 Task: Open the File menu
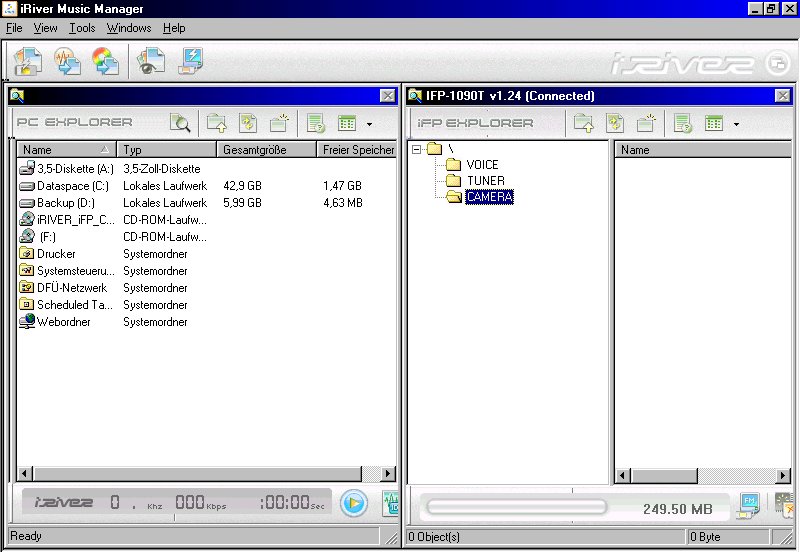coord(14,28)
